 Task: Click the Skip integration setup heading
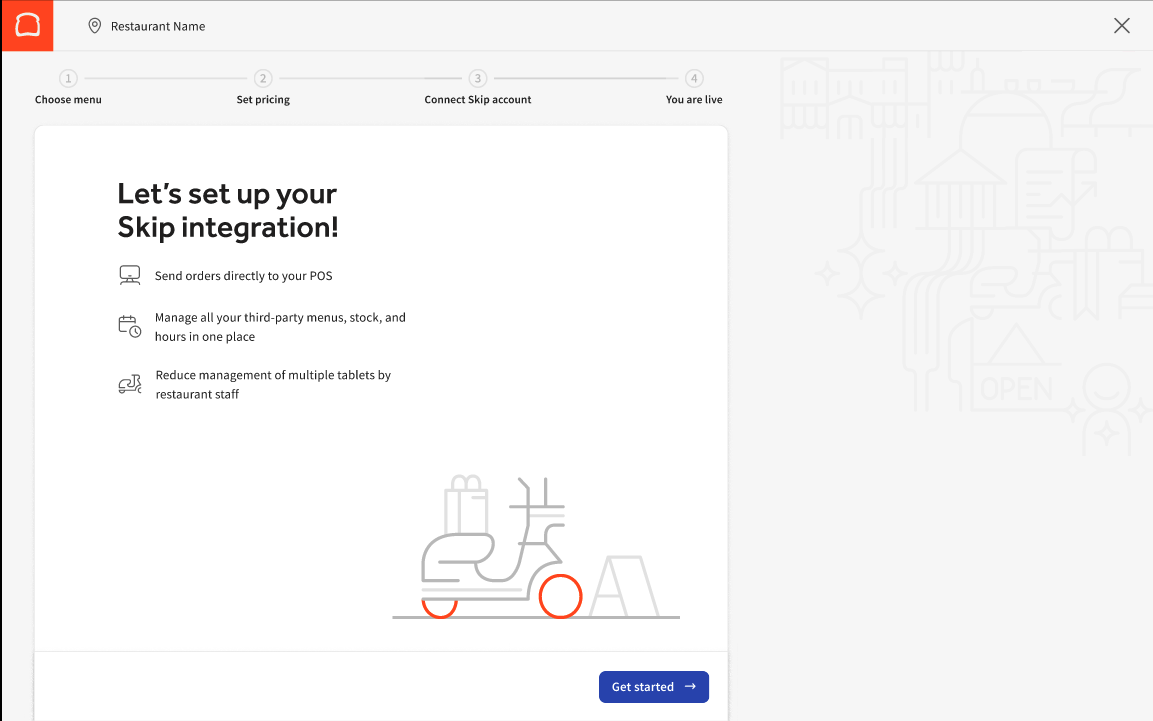click(x=228, y=210)
